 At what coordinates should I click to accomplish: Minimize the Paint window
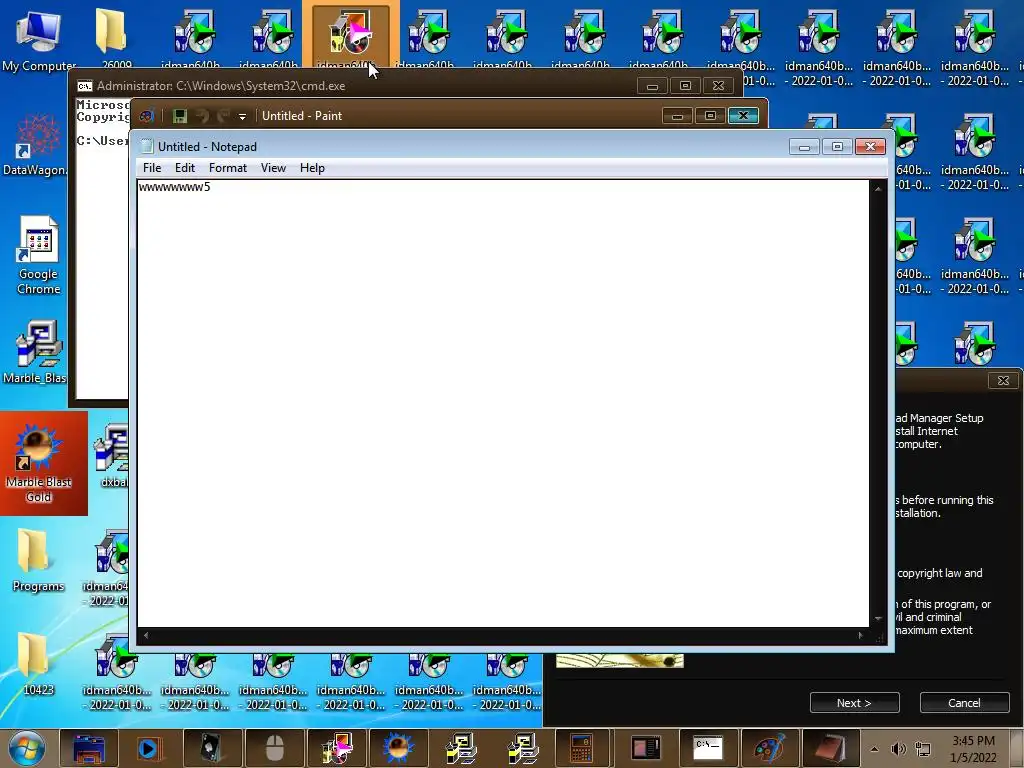677,116
